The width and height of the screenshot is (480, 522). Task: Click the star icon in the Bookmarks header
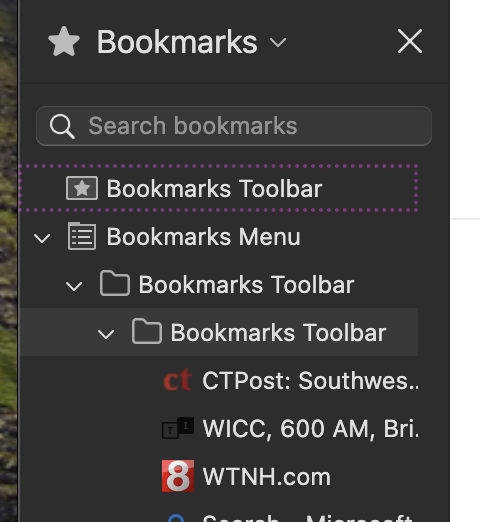click(x=64, y=42)
